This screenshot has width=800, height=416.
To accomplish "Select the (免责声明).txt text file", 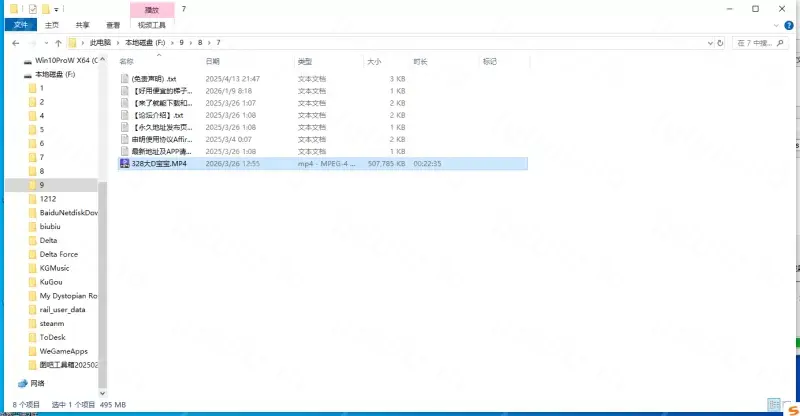I will point(152,78).
